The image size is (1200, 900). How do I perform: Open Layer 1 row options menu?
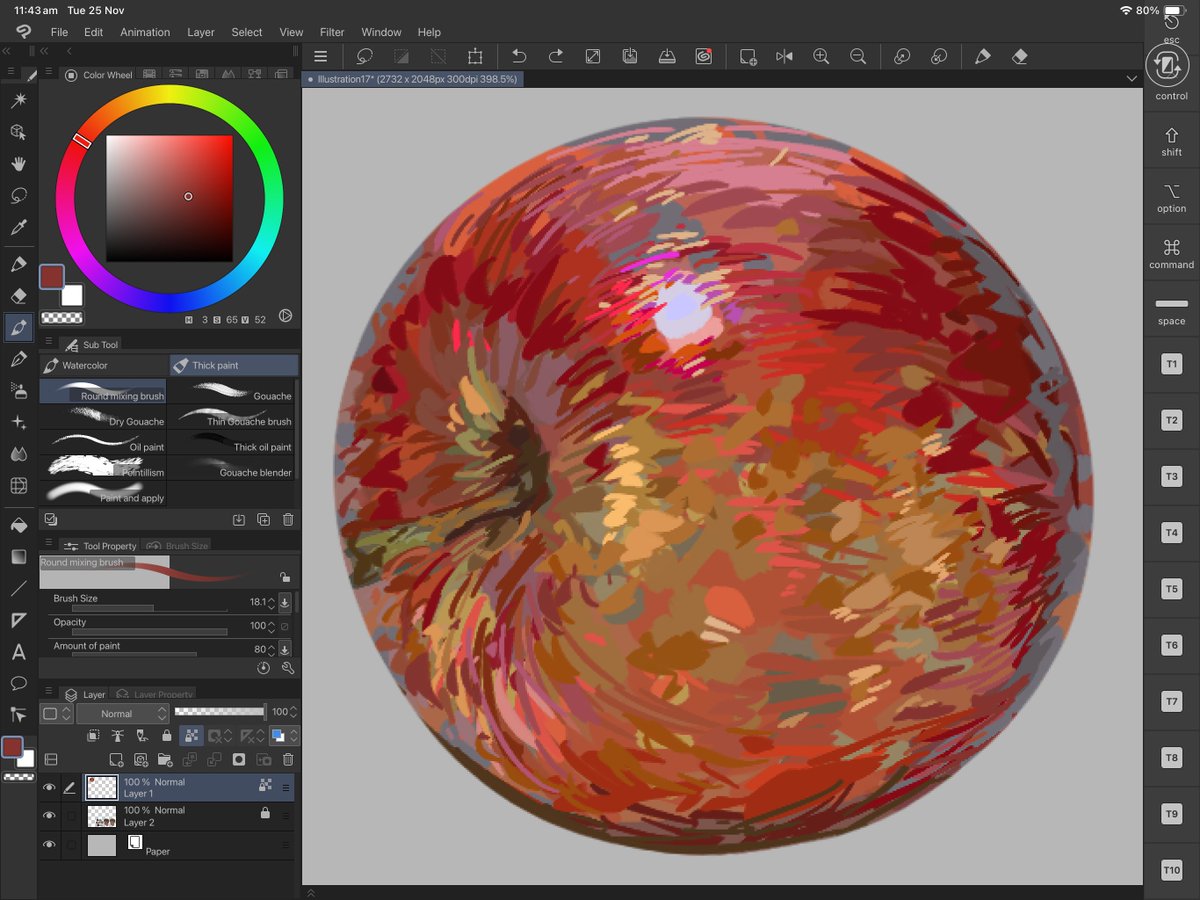(286, 788)
